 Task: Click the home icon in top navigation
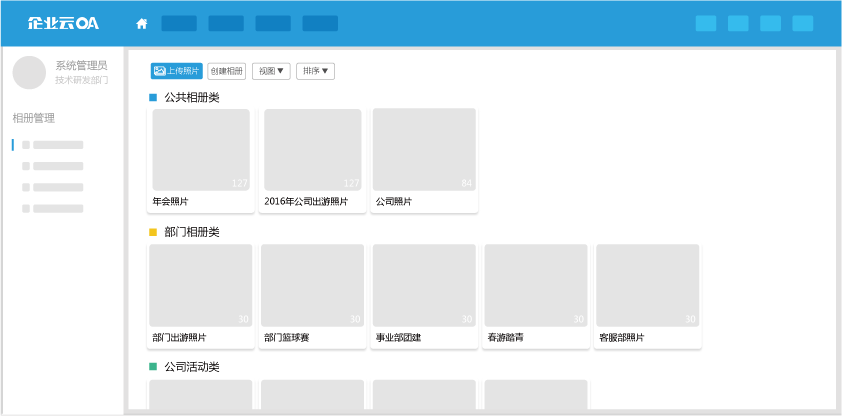coord(141,23)
